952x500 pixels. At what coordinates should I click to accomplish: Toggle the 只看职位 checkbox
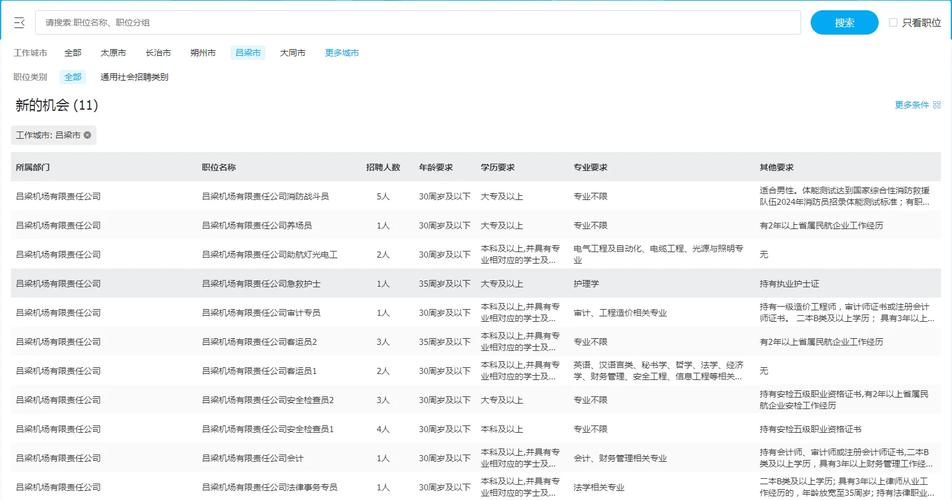[893, 22]
